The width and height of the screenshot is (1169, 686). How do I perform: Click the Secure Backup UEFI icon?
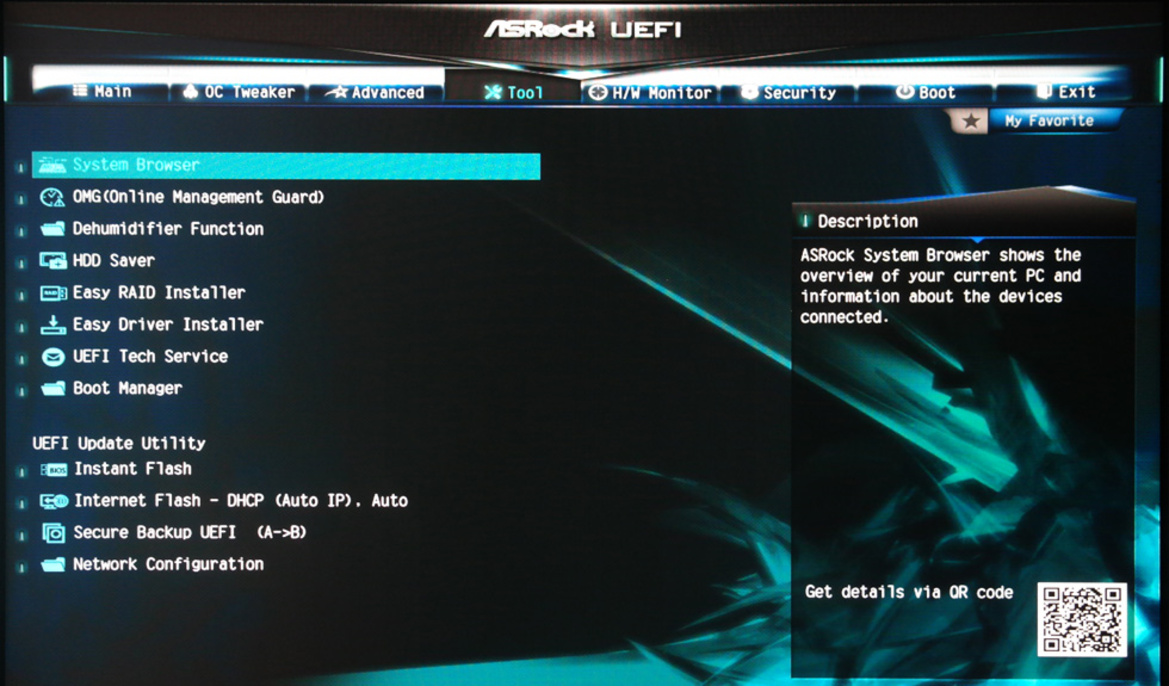click(53, 533)
